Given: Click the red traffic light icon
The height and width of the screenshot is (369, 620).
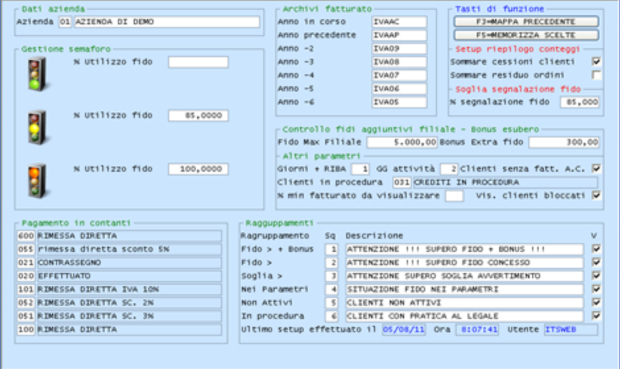Looking at the screenshot, I should click(38, 181).
